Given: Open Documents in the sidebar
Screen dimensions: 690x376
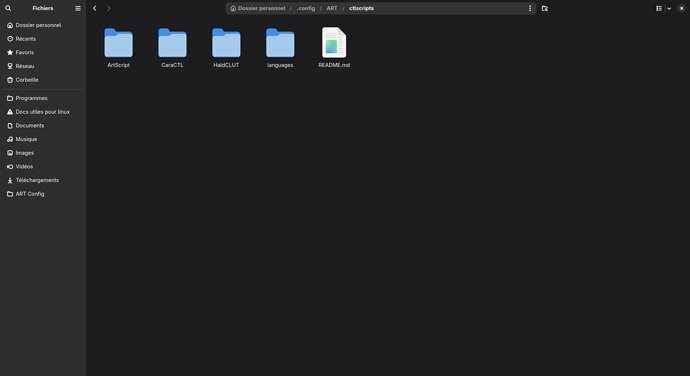Looking at the screenshot, I should [43, 125].
